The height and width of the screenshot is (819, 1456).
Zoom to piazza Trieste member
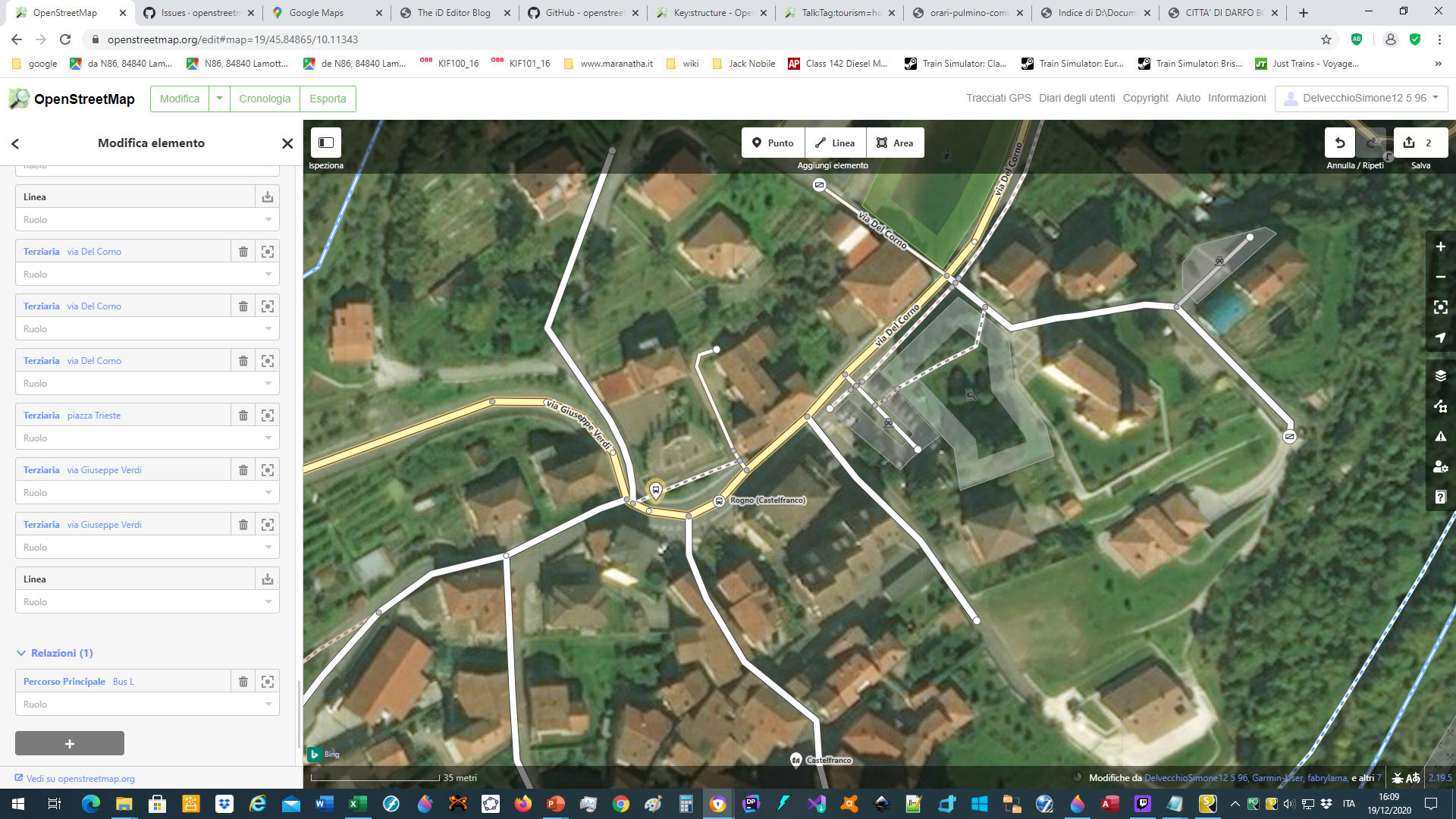click(268, 416)
